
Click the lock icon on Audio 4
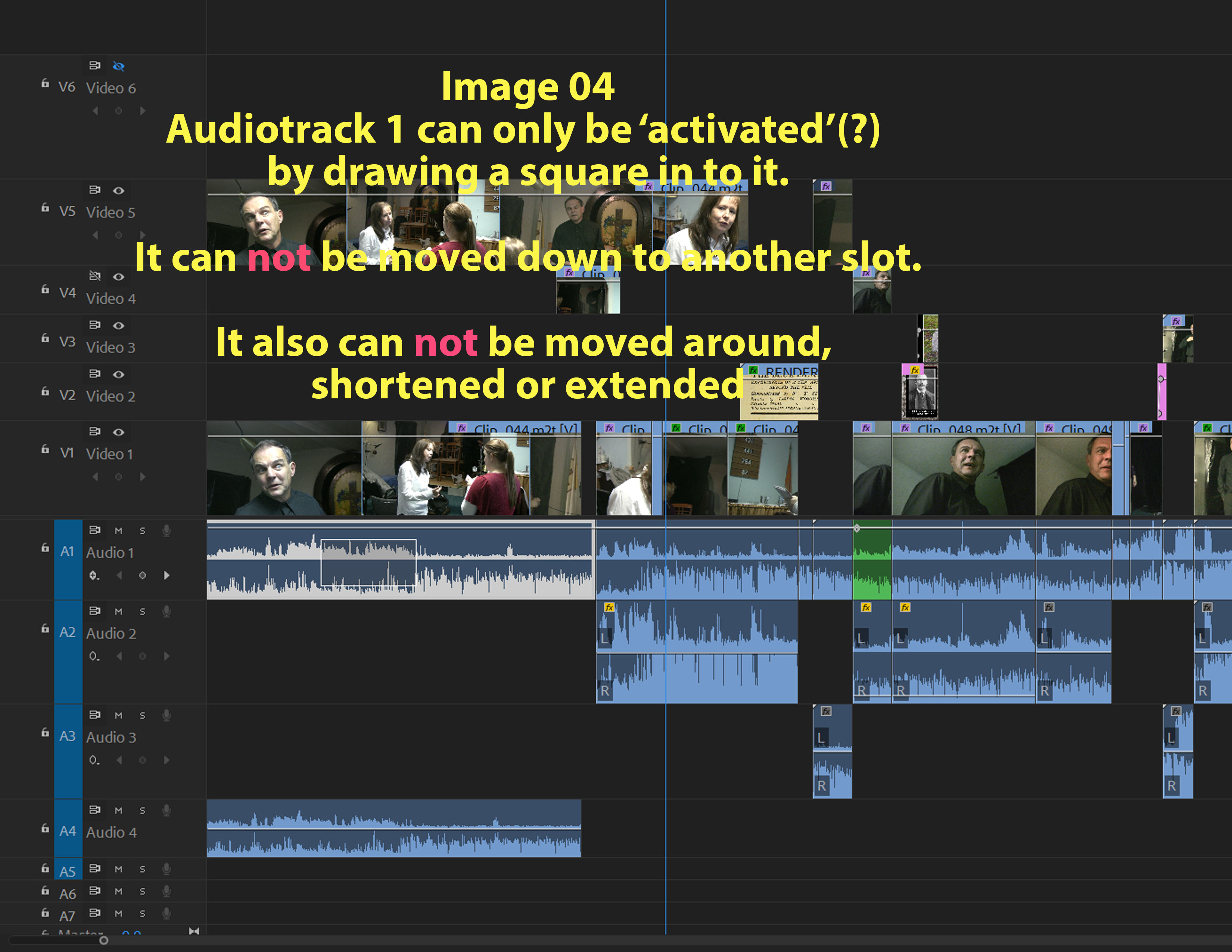pos(45,829)
